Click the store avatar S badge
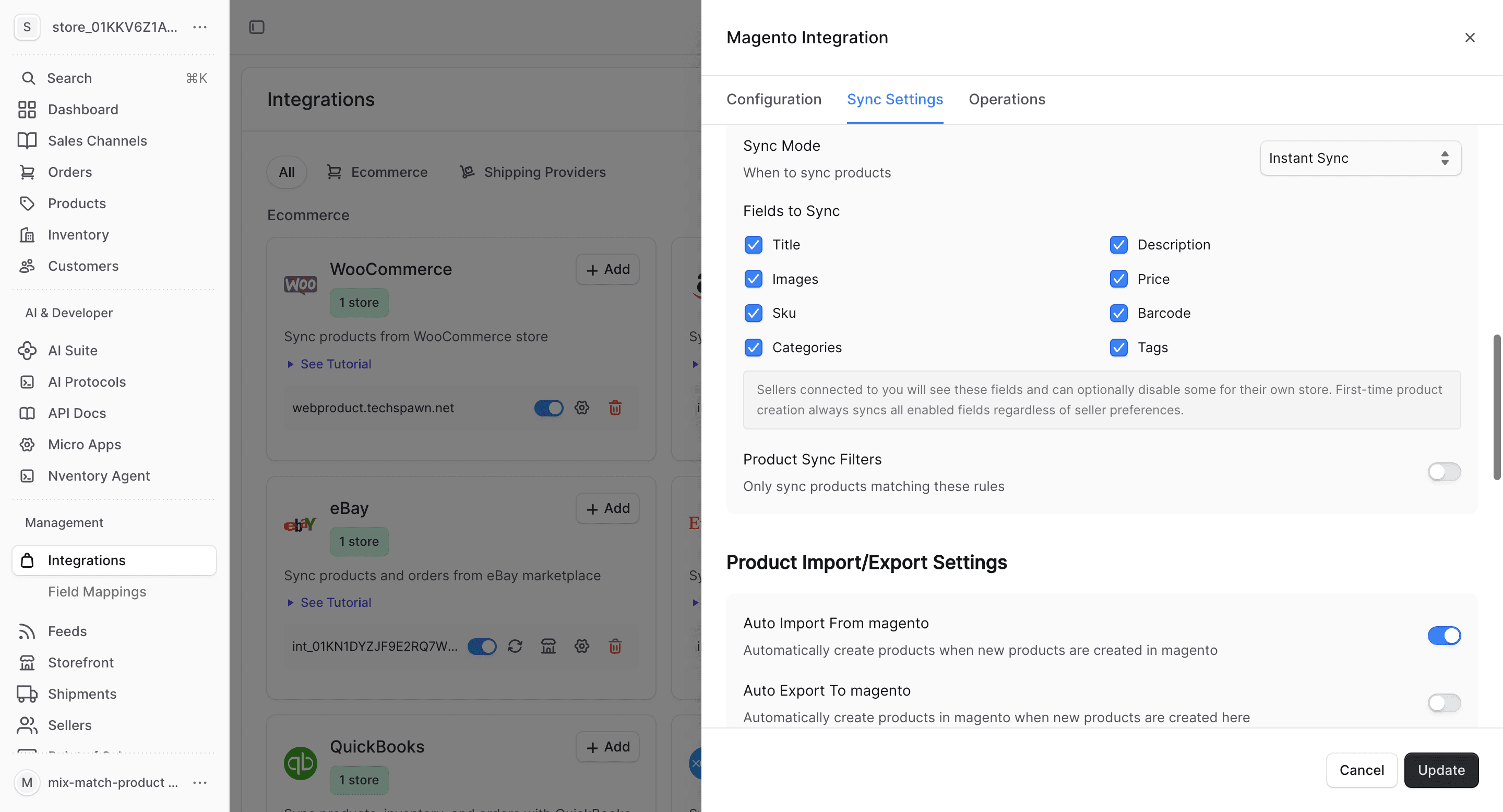The image size is (1503, 812). point(27,27)
